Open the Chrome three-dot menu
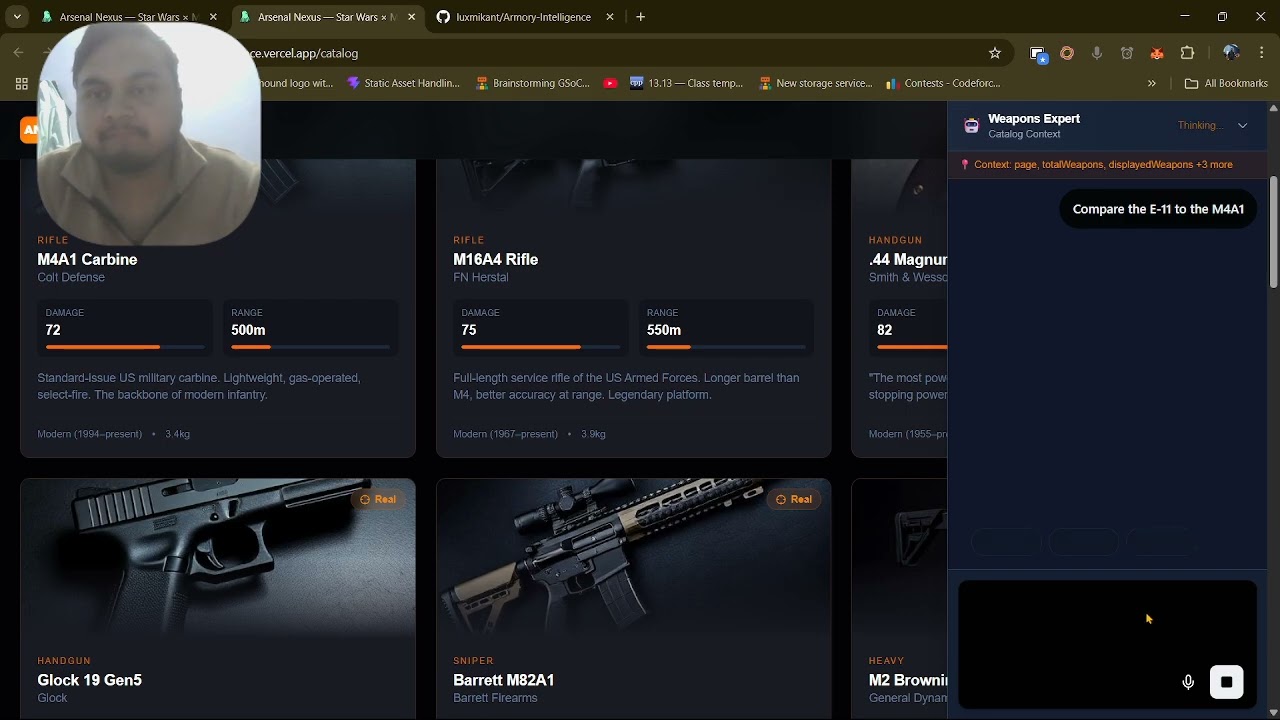 tap(1262, 53)
